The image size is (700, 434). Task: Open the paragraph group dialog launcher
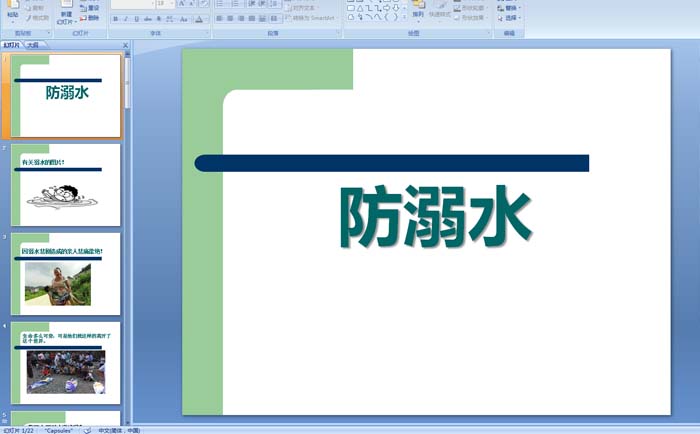[x=338, y=33]
